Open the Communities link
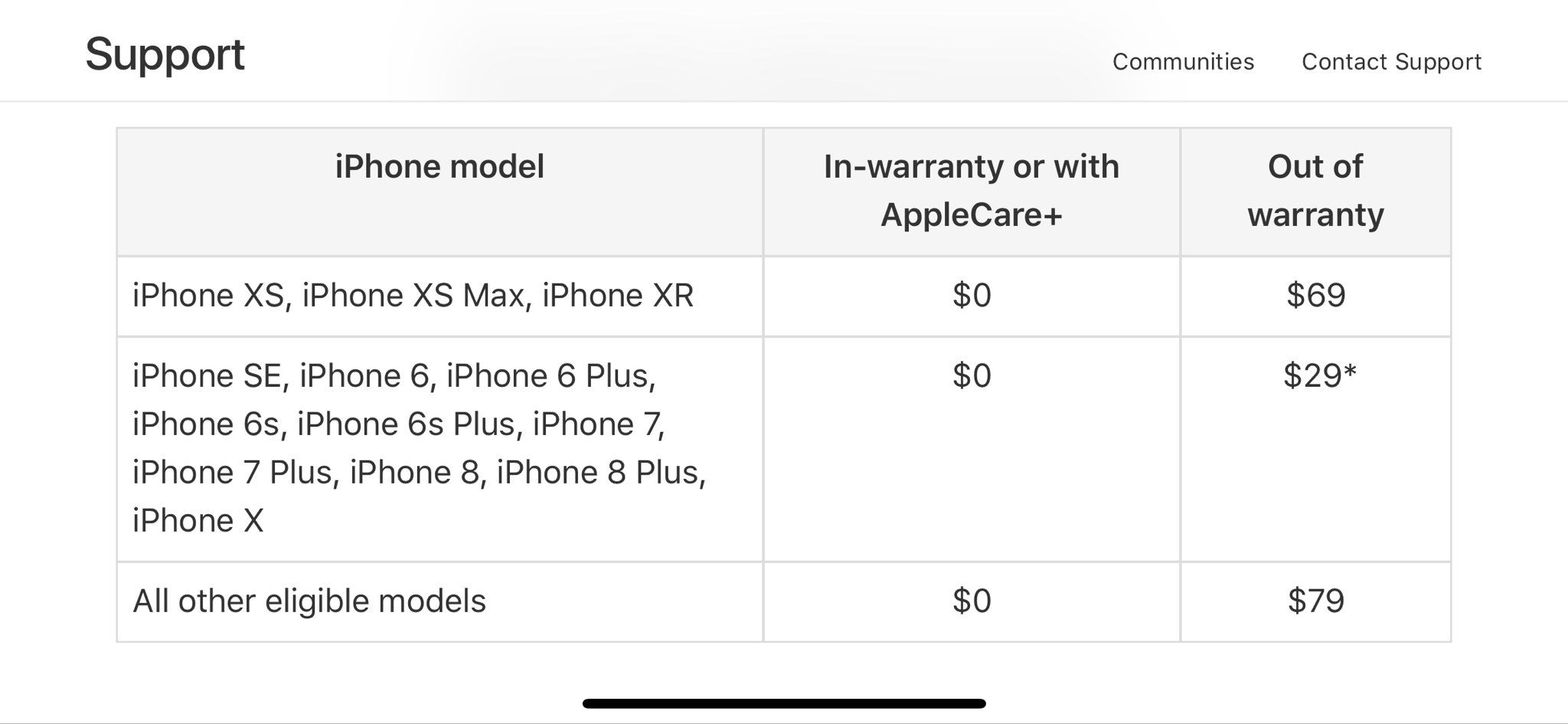Viewport: 1568px width, 724px height. point(1183,61)
